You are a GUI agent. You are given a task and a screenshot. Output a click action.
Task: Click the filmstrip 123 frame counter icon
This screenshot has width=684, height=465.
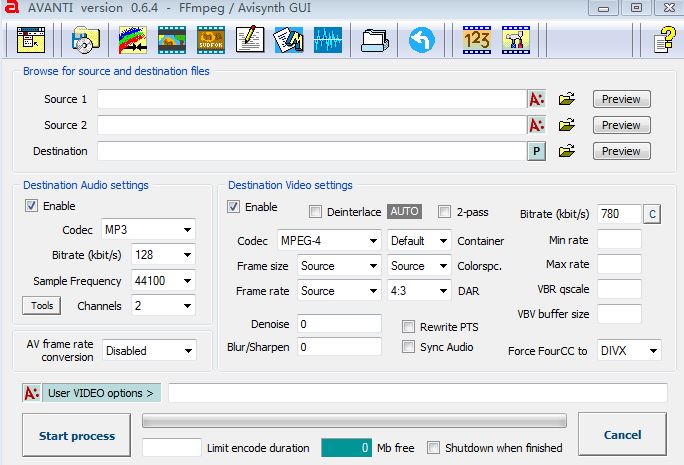477,40
